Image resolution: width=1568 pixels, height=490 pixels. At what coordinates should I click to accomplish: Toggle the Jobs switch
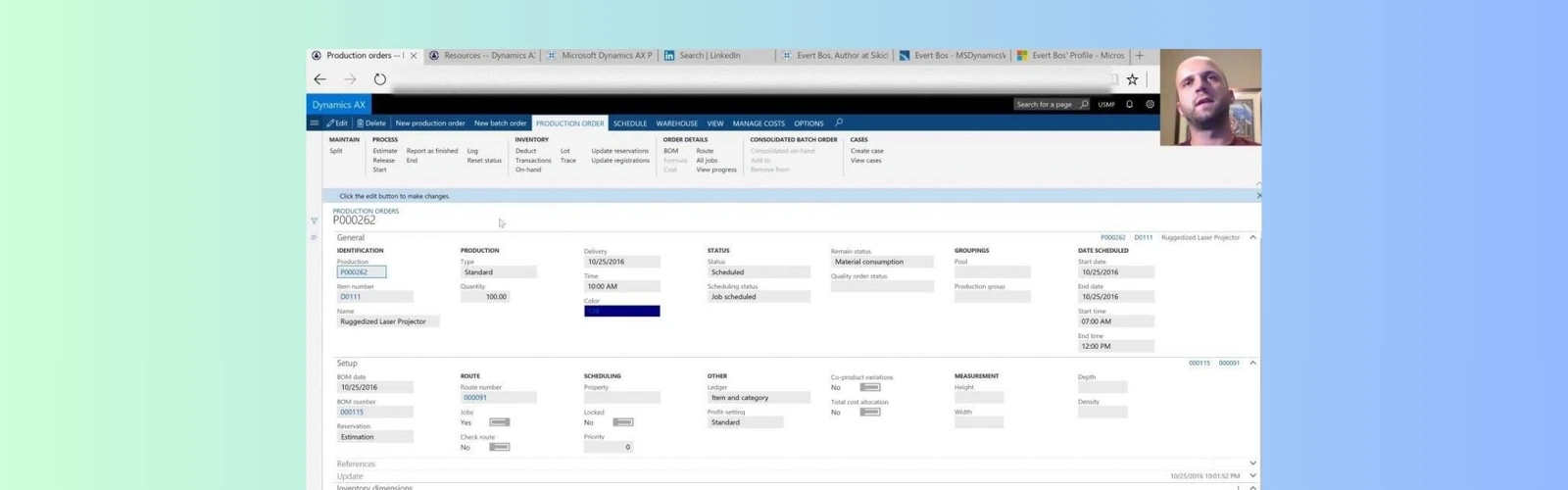tap(500, 422)
